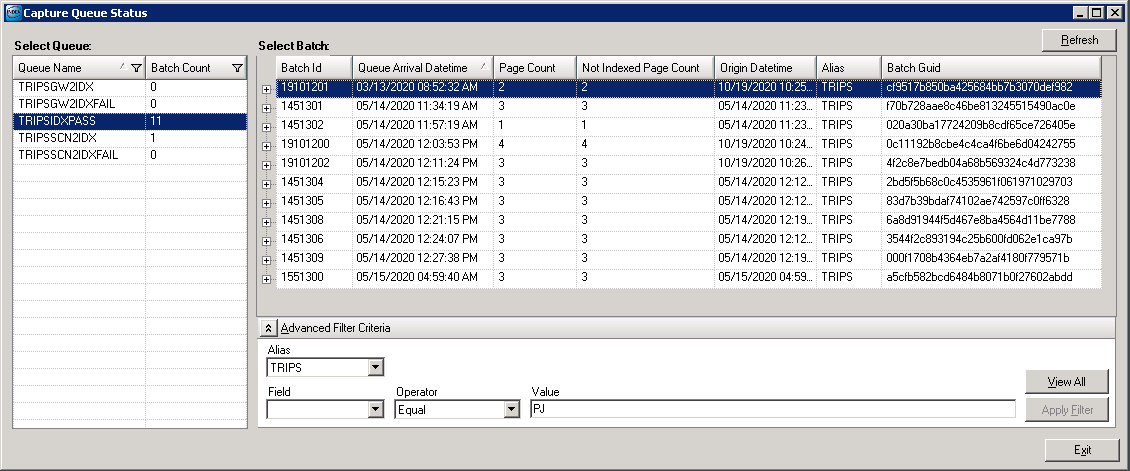Click the Capture Queue Status title bar icon
Screen dimensions: 1130x471
click(11, 13)
